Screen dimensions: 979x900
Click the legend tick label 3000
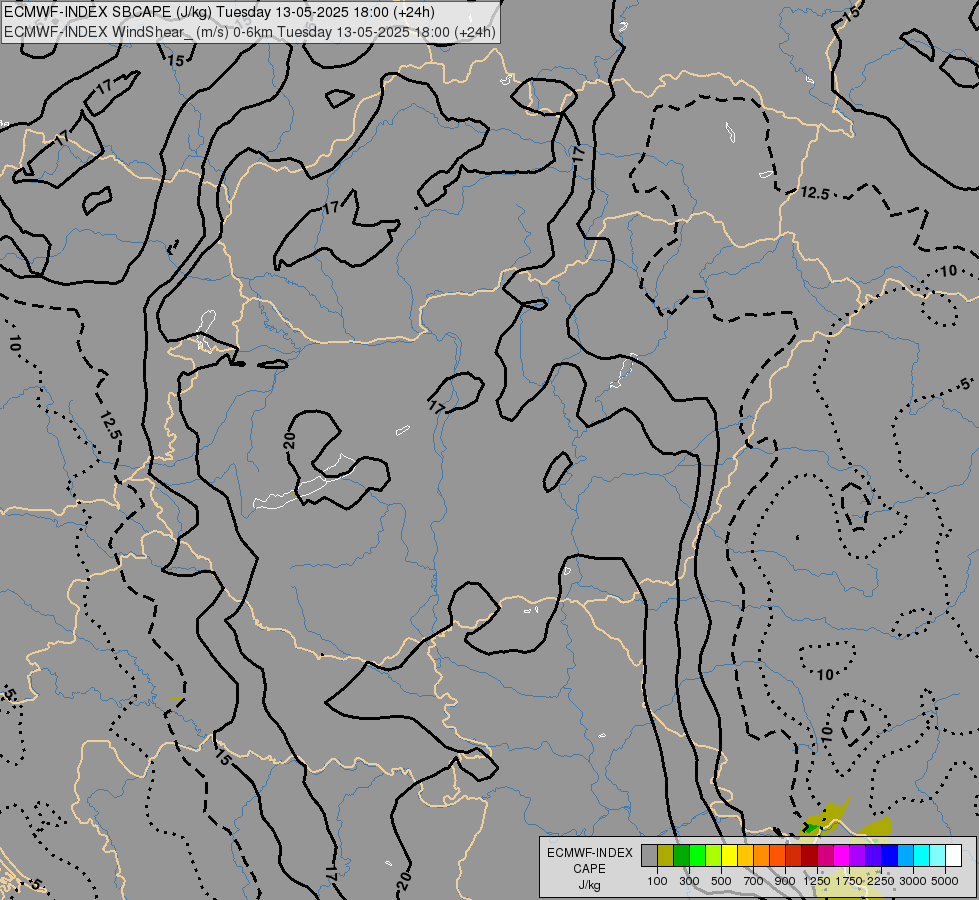[913, 881]
